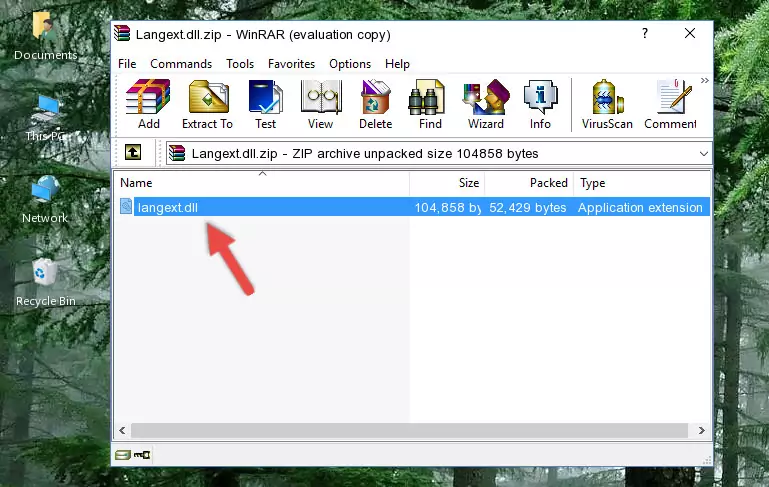Viewport: 769px width, 487px height.
Task: Select the Network desktop icon
Action: [x=45, y=200]
